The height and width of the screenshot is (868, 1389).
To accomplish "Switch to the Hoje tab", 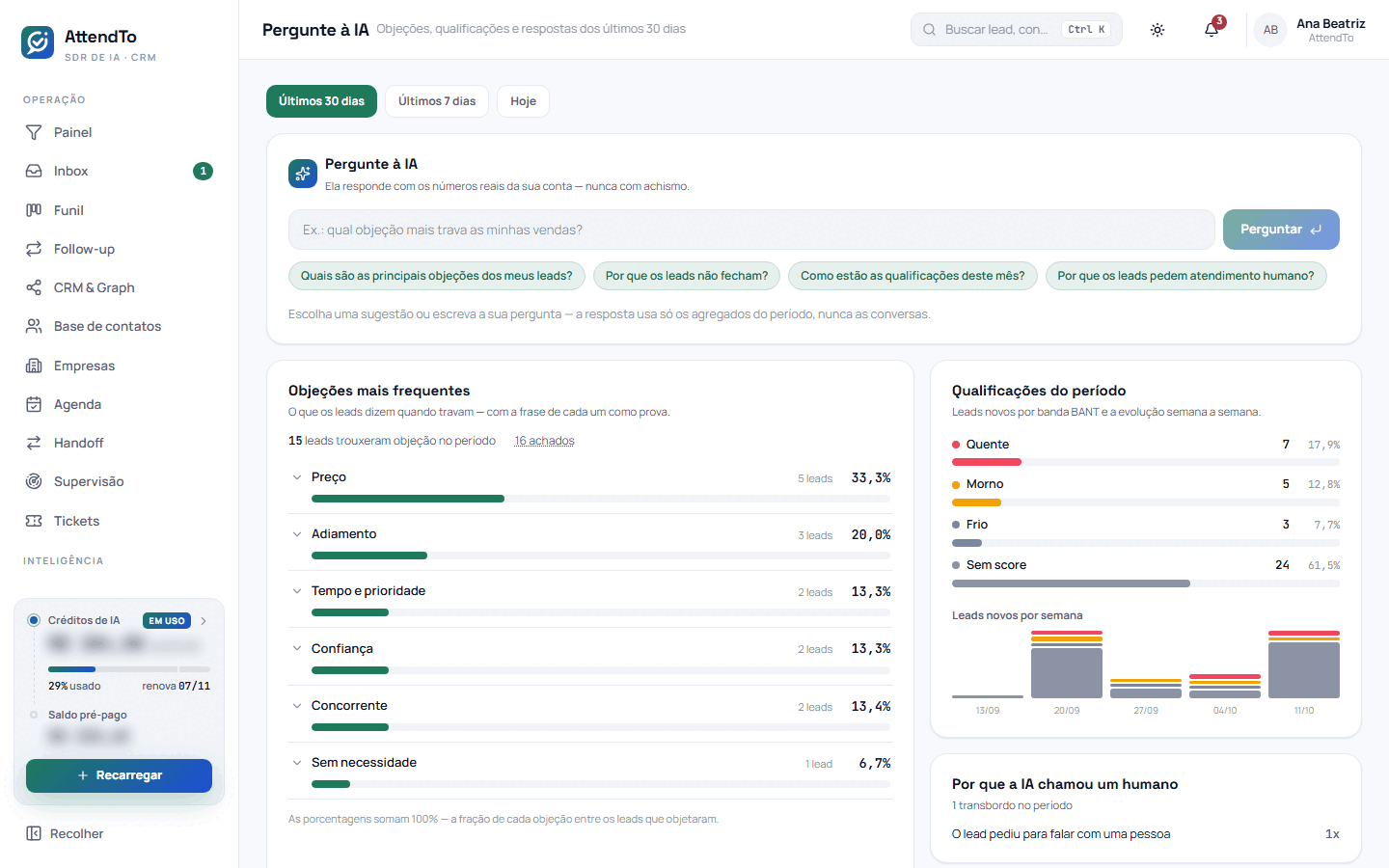I will point(523,101).
